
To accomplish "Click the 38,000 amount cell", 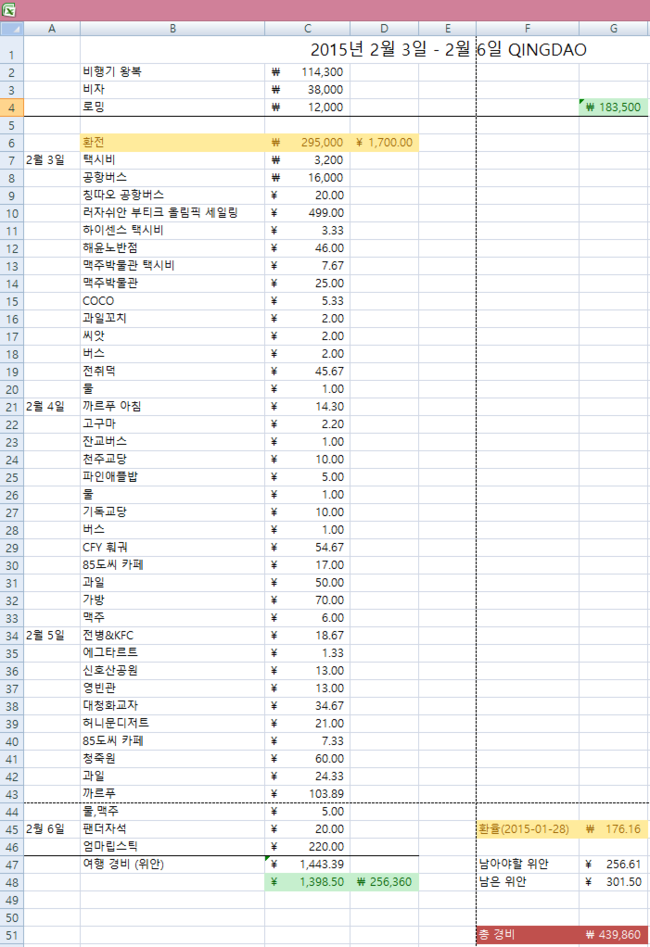I will point(307,89).
